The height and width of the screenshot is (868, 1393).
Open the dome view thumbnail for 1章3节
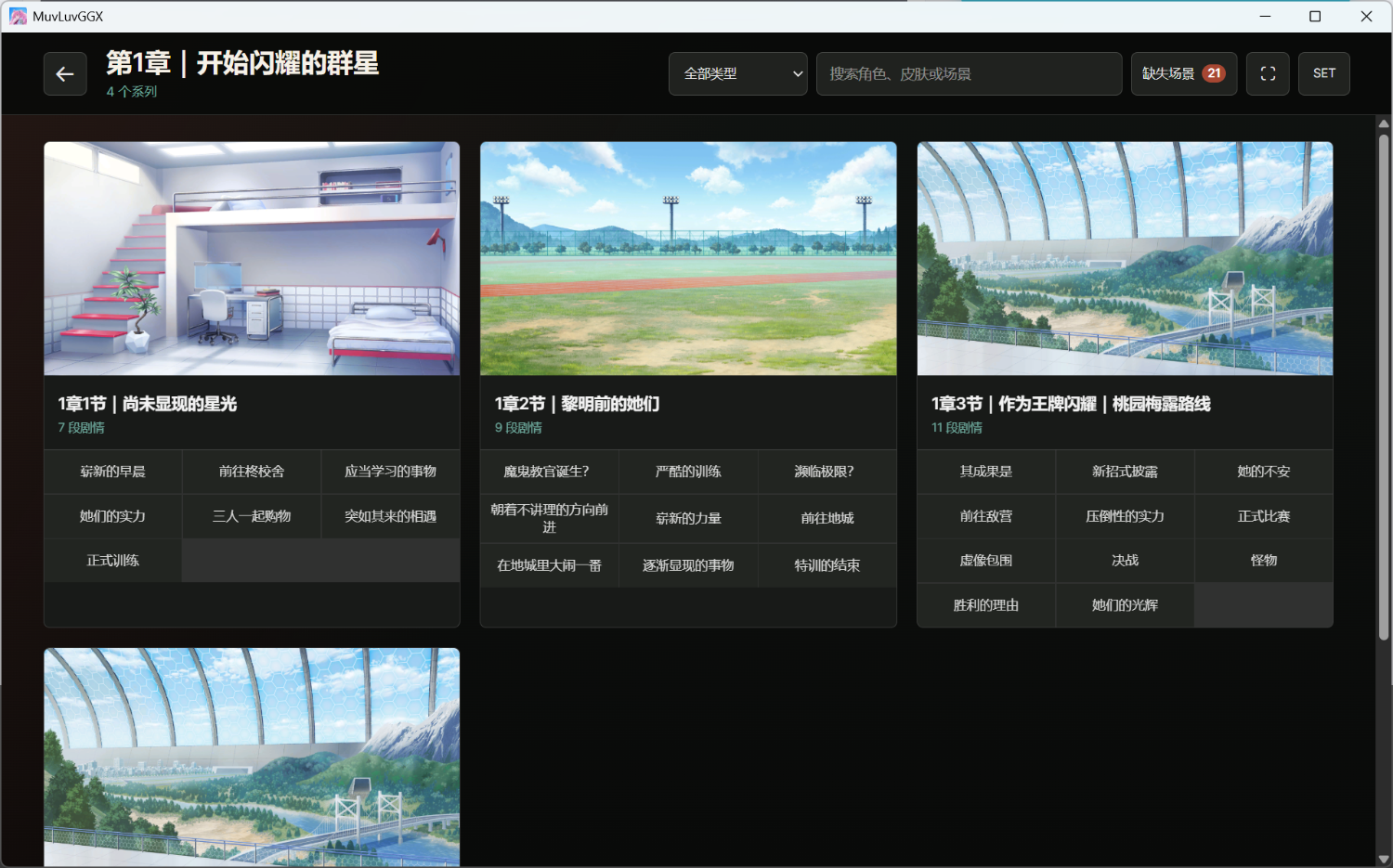click(x=1125, y=258)
